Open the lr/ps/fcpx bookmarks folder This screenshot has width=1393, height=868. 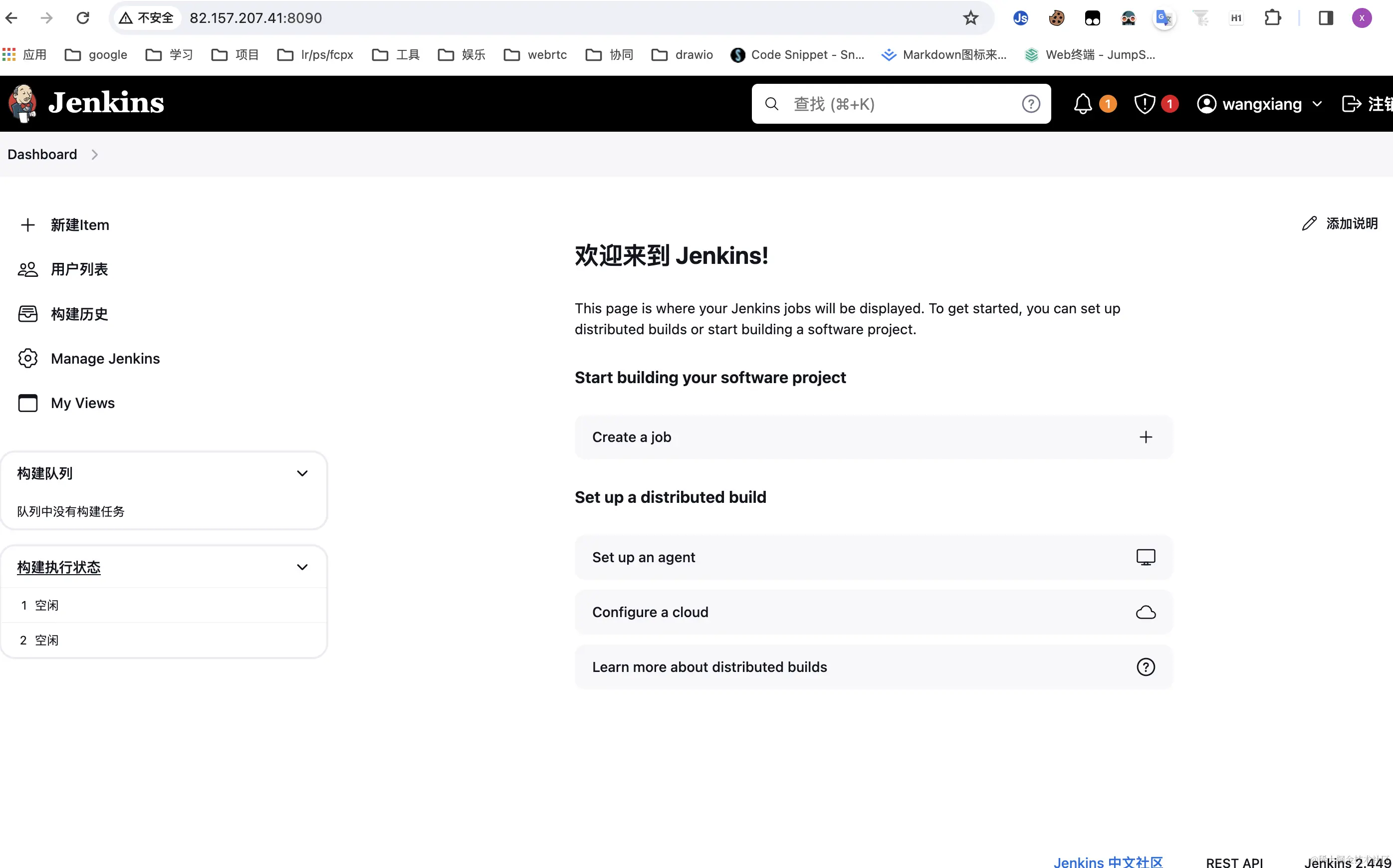[315, 54]
